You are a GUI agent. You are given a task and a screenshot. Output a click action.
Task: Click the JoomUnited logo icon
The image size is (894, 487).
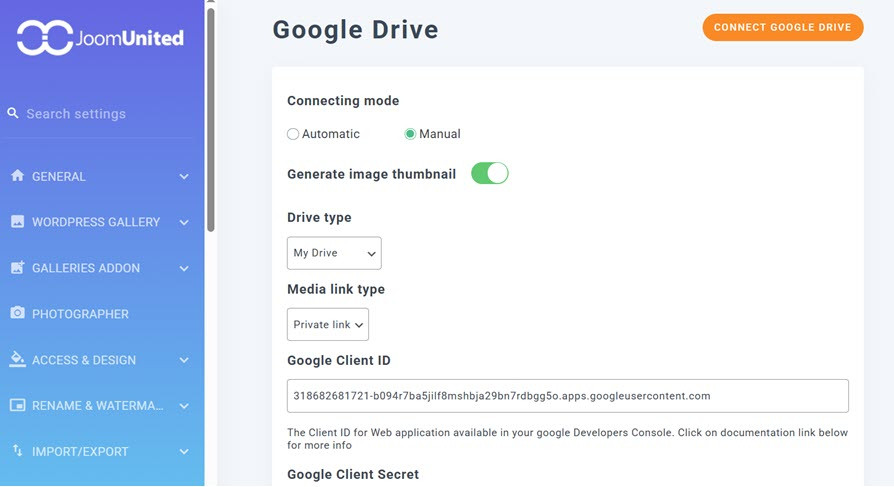45,38
